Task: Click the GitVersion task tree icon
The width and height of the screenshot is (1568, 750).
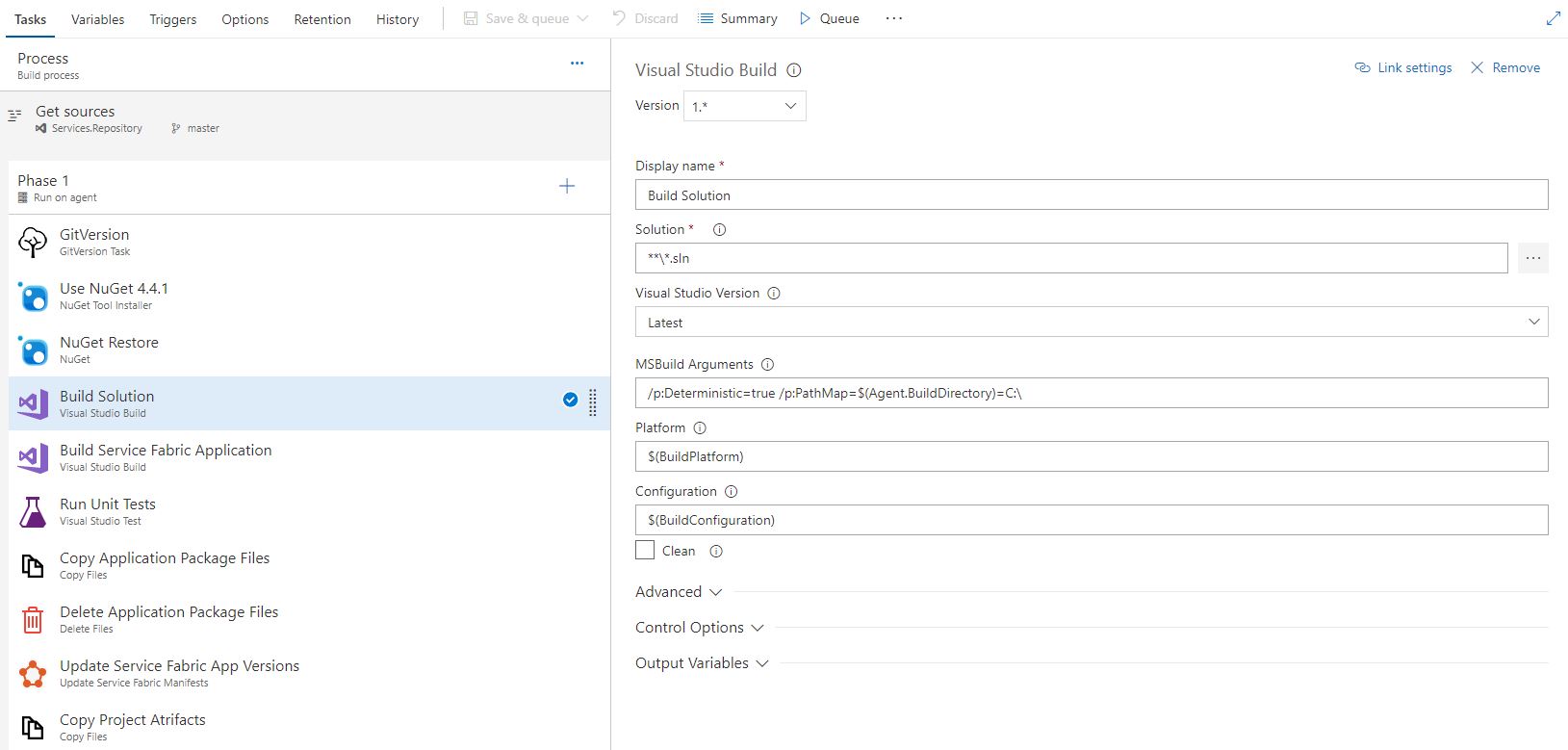Action: click(33, 243)
